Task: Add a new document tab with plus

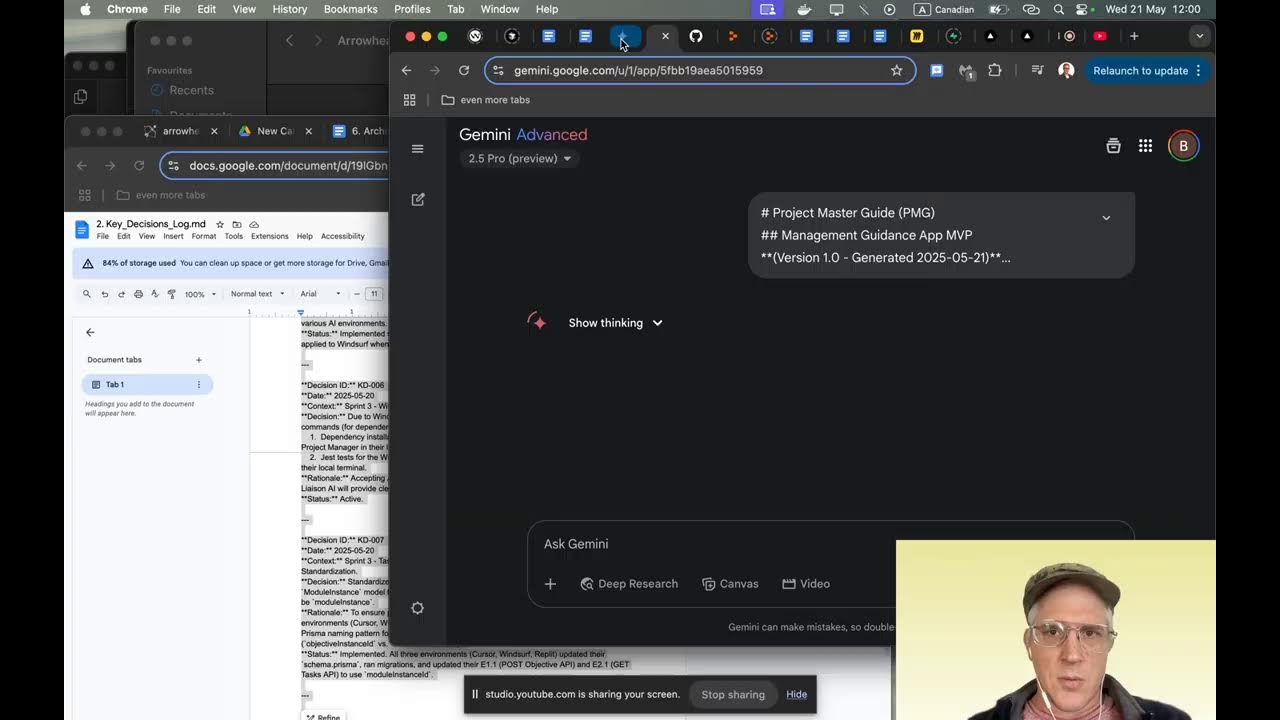Action: (198, 360)
